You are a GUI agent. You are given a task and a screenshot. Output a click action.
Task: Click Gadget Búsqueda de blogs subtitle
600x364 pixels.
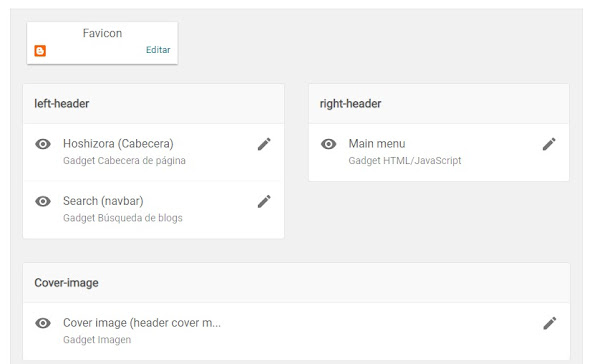(x=123, y=218)
